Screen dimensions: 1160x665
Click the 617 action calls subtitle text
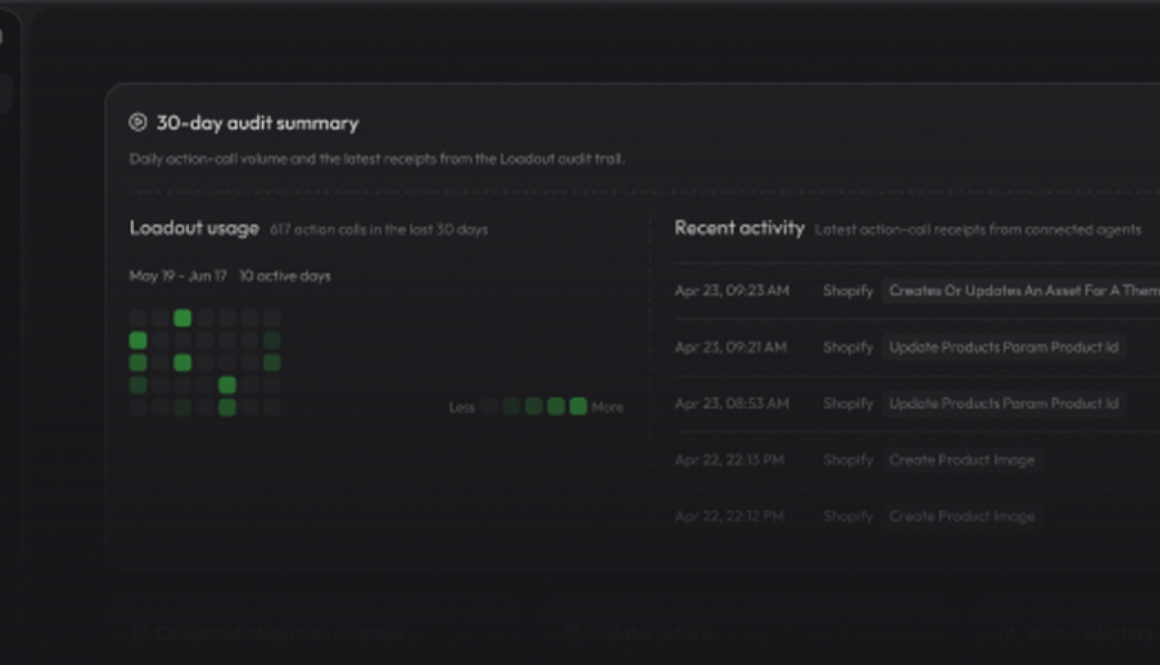coord(379,229)
